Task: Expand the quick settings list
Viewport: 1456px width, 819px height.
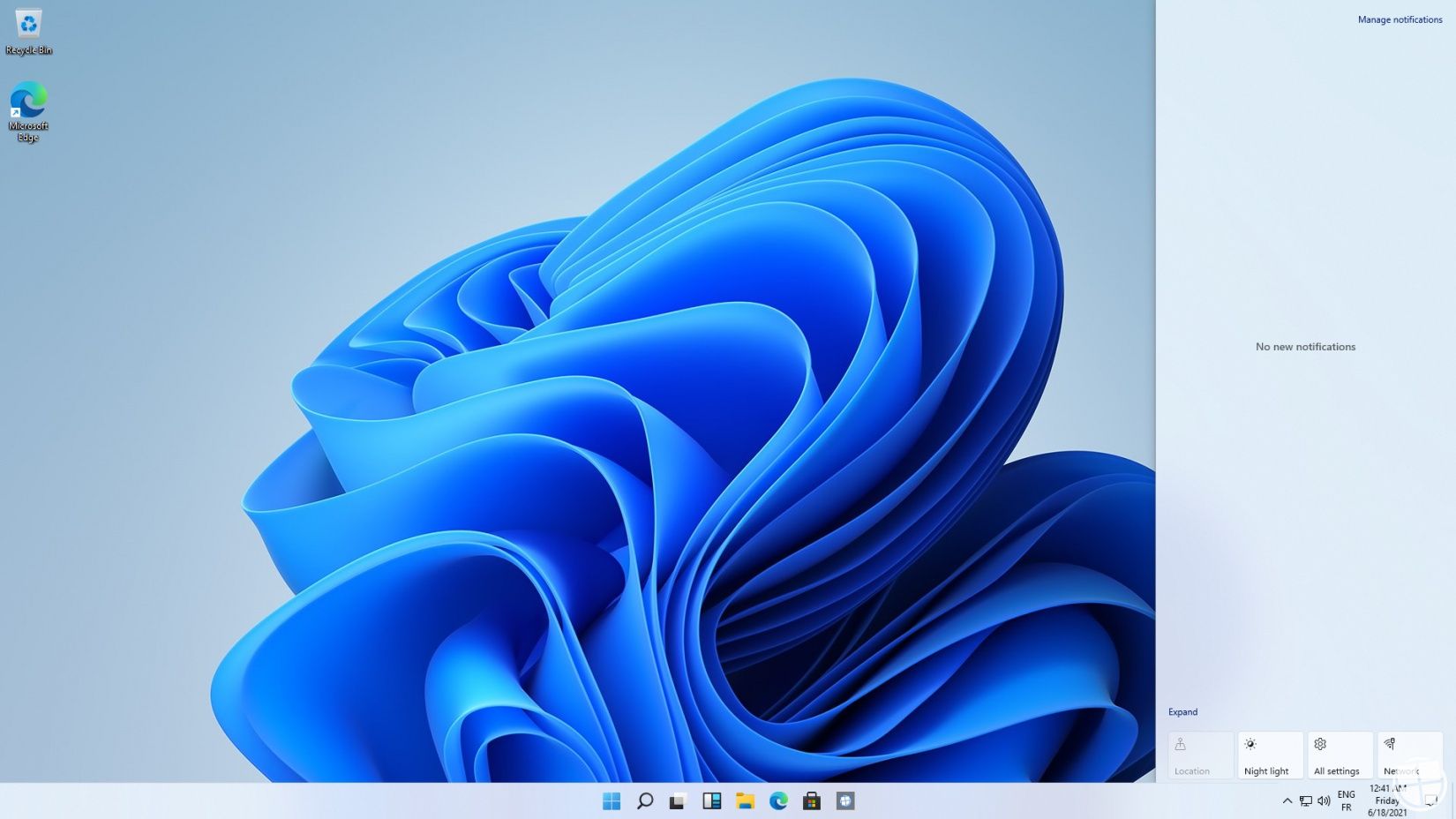Action: (x=1182, y=711)
